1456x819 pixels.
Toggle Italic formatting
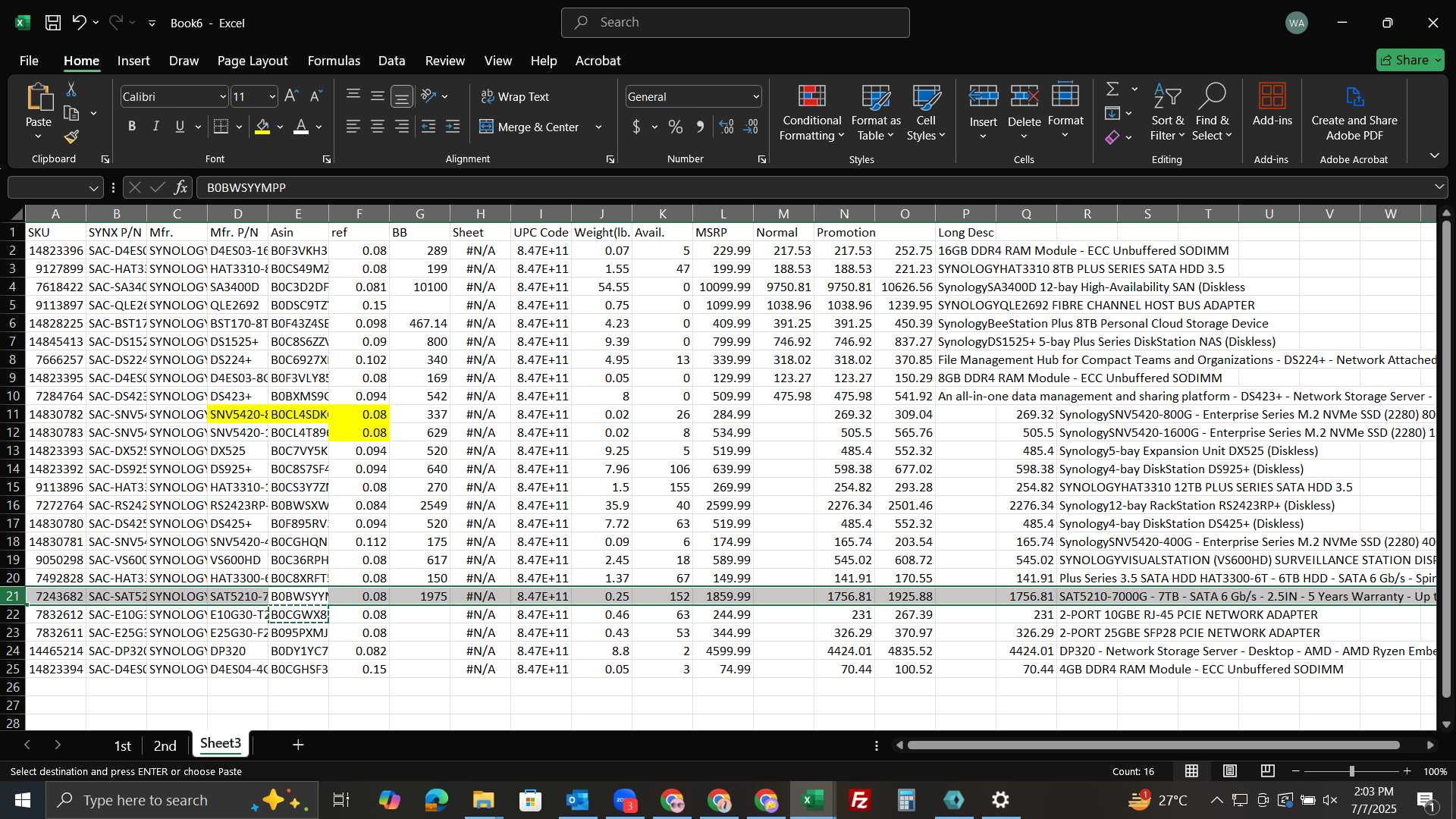tap(156, 127)
